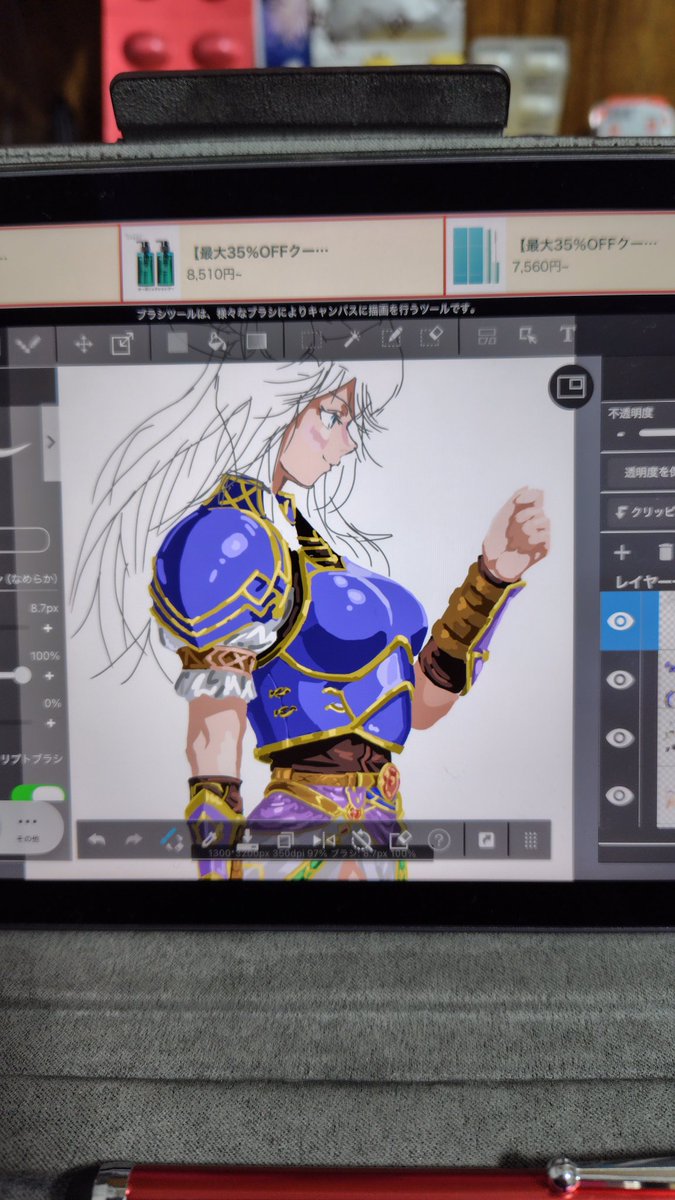Hide the selected top layer
The image size is (675, 1200).
pyautogui.click(x=621, y=621)
